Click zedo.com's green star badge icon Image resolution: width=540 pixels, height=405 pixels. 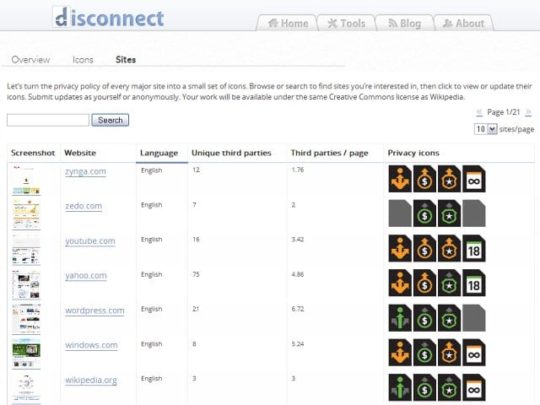449,214
